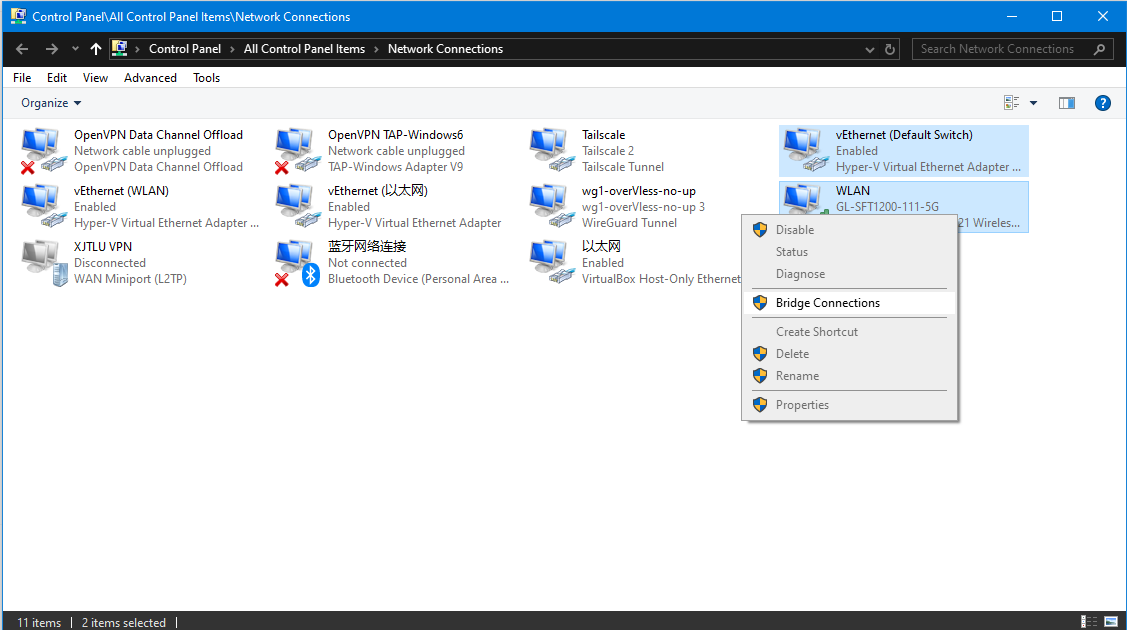Select Diagnose in the context menu

click(850, 274)
